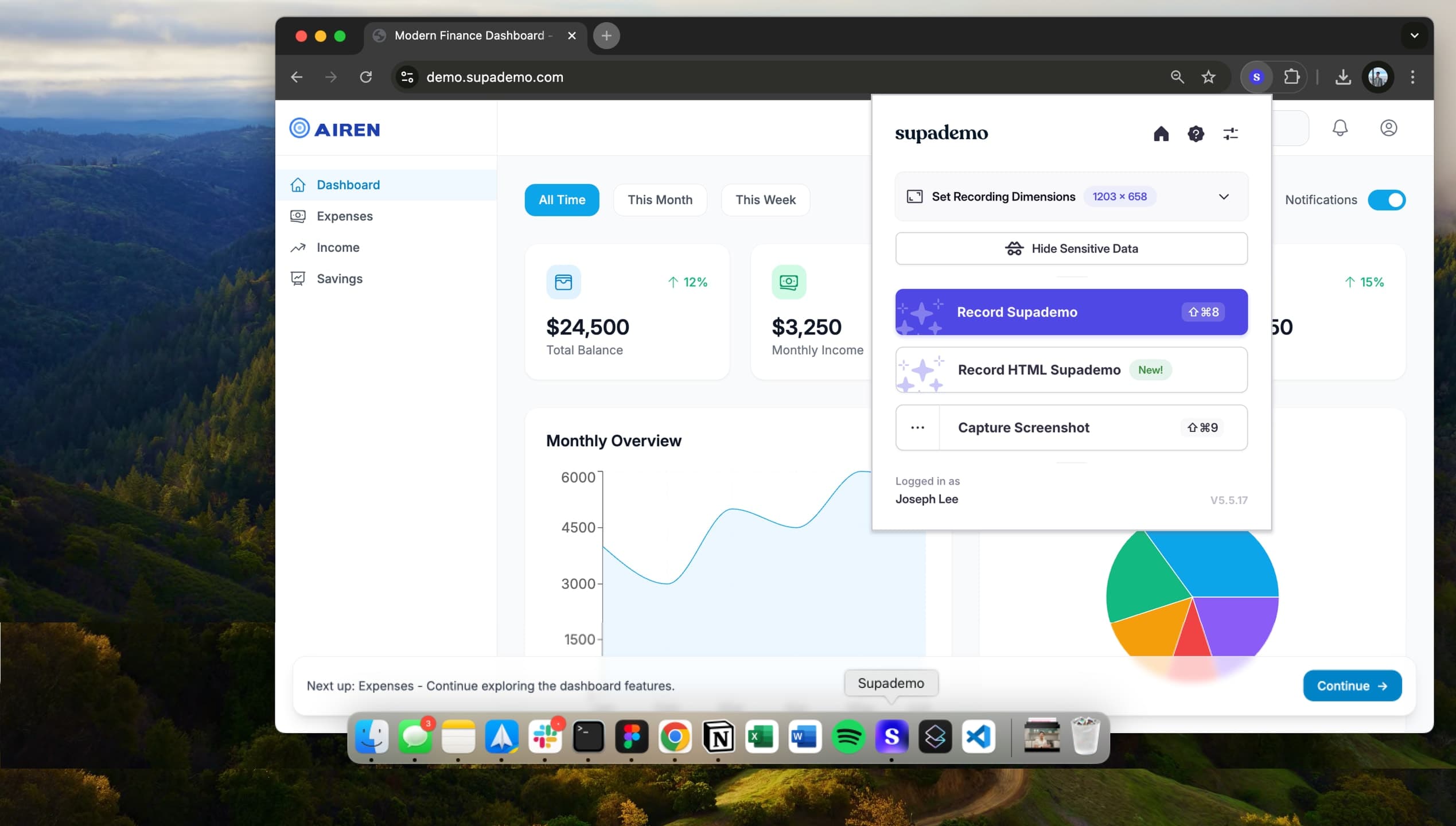Screen dimensions: 1456x826
Task: Click the 1203 × 658 dimensions badge
Action: (1119, 197)
